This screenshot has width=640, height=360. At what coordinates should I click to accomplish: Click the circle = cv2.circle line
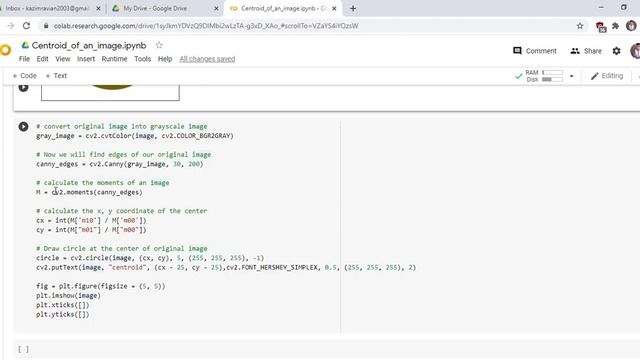(x=150, y=258)
